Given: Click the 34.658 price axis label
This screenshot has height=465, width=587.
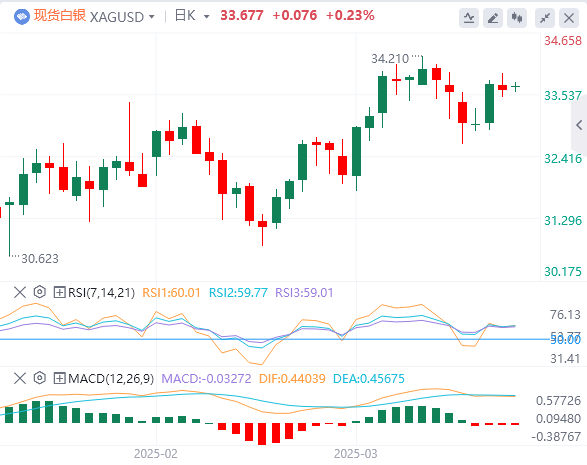Looking at the screenshot, I should click(563, 41).
